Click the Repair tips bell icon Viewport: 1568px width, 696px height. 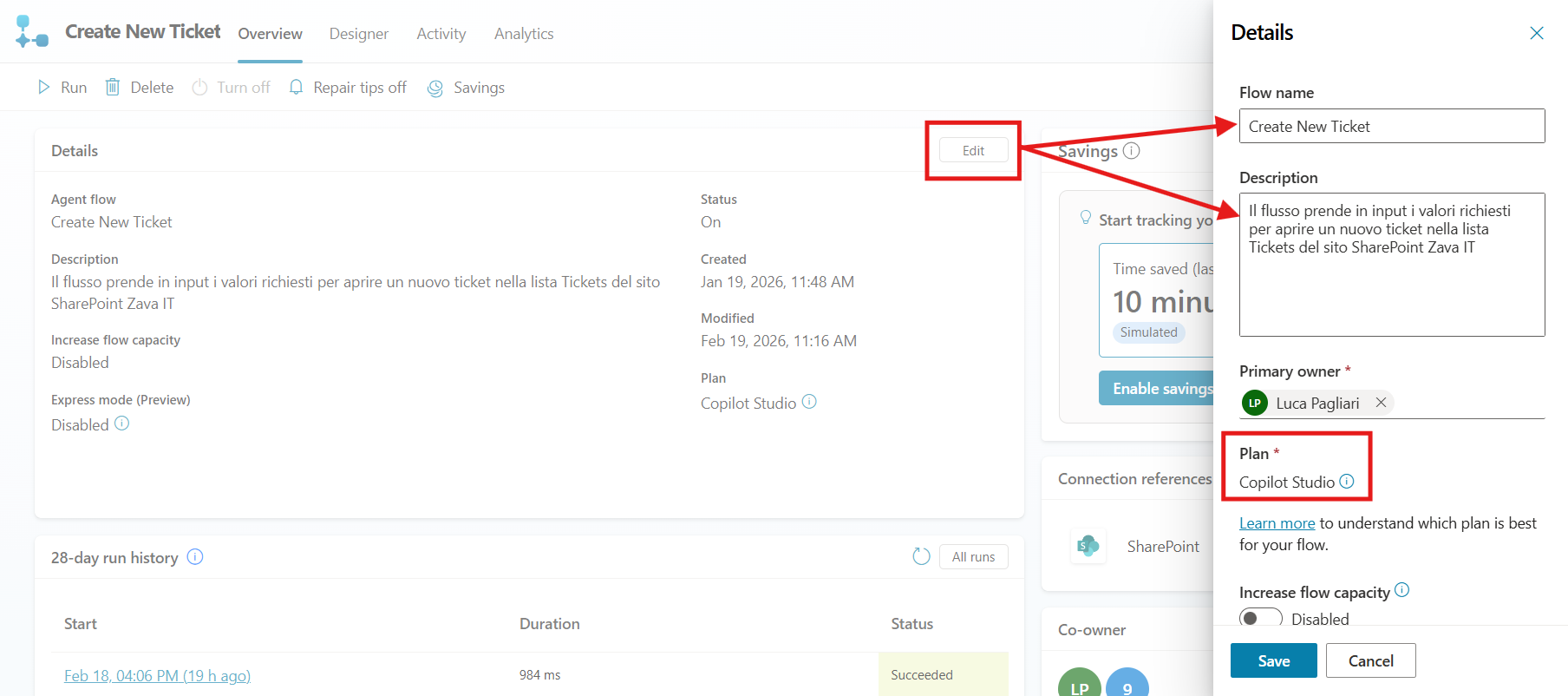point(296,88)
